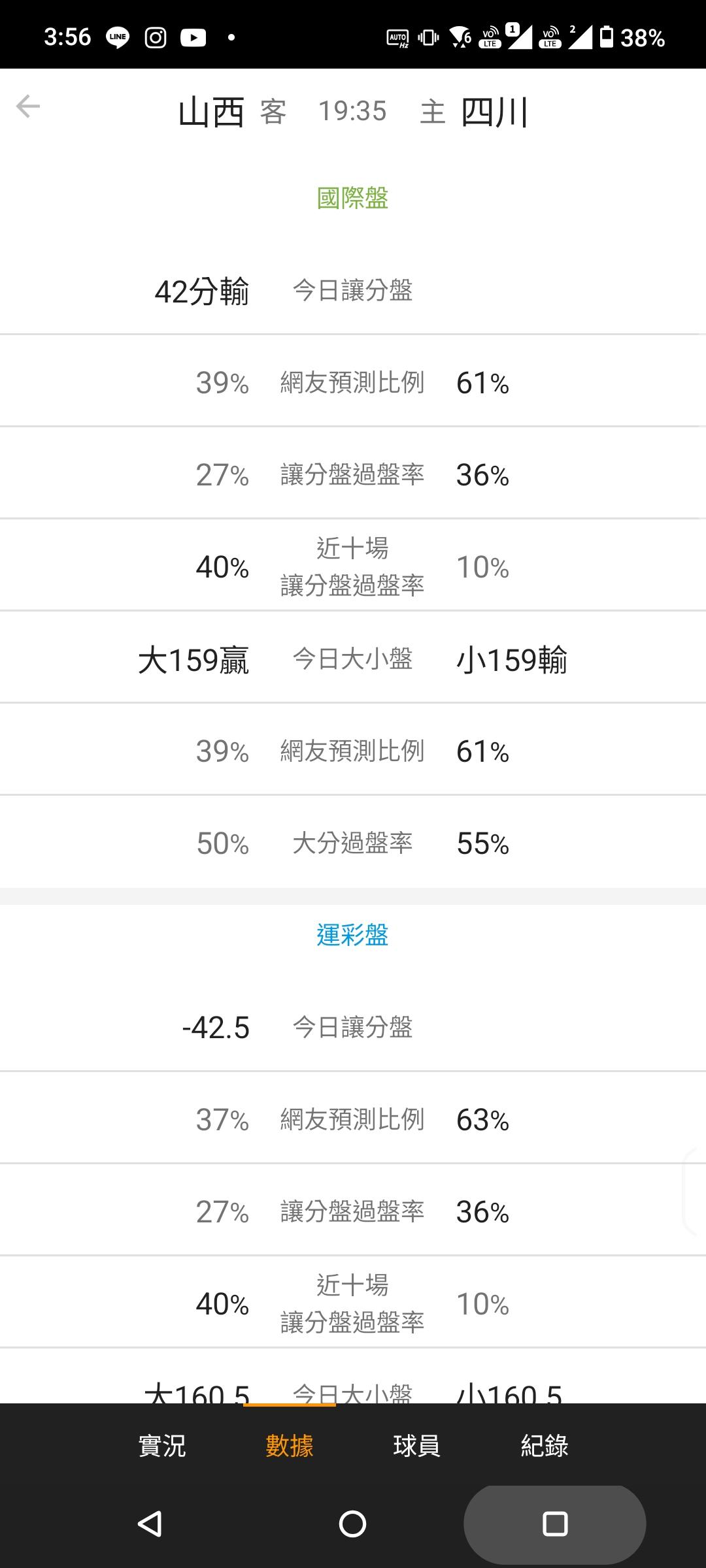The width and height of the screenshot is (706, 1568).
Task: Tap the battery status icon
Action: [607, 37]
